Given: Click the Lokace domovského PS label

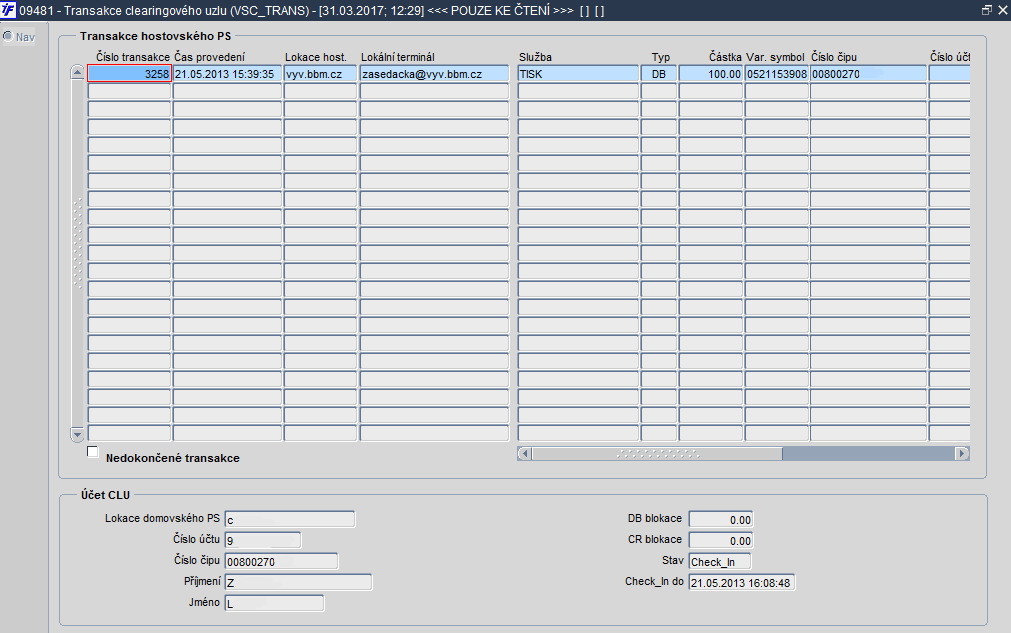Looking at the screenshot, I should (x=162, y=518).
